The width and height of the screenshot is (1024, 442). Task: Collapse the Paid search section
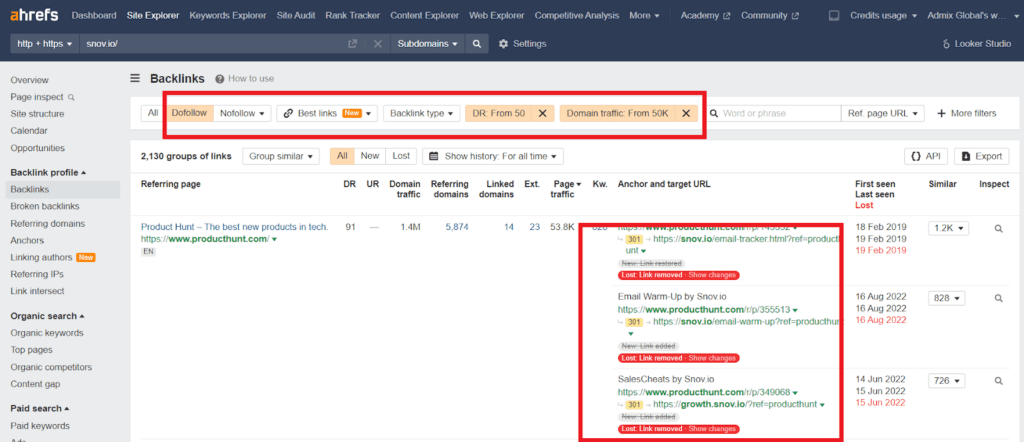click(x=40, y=408)
